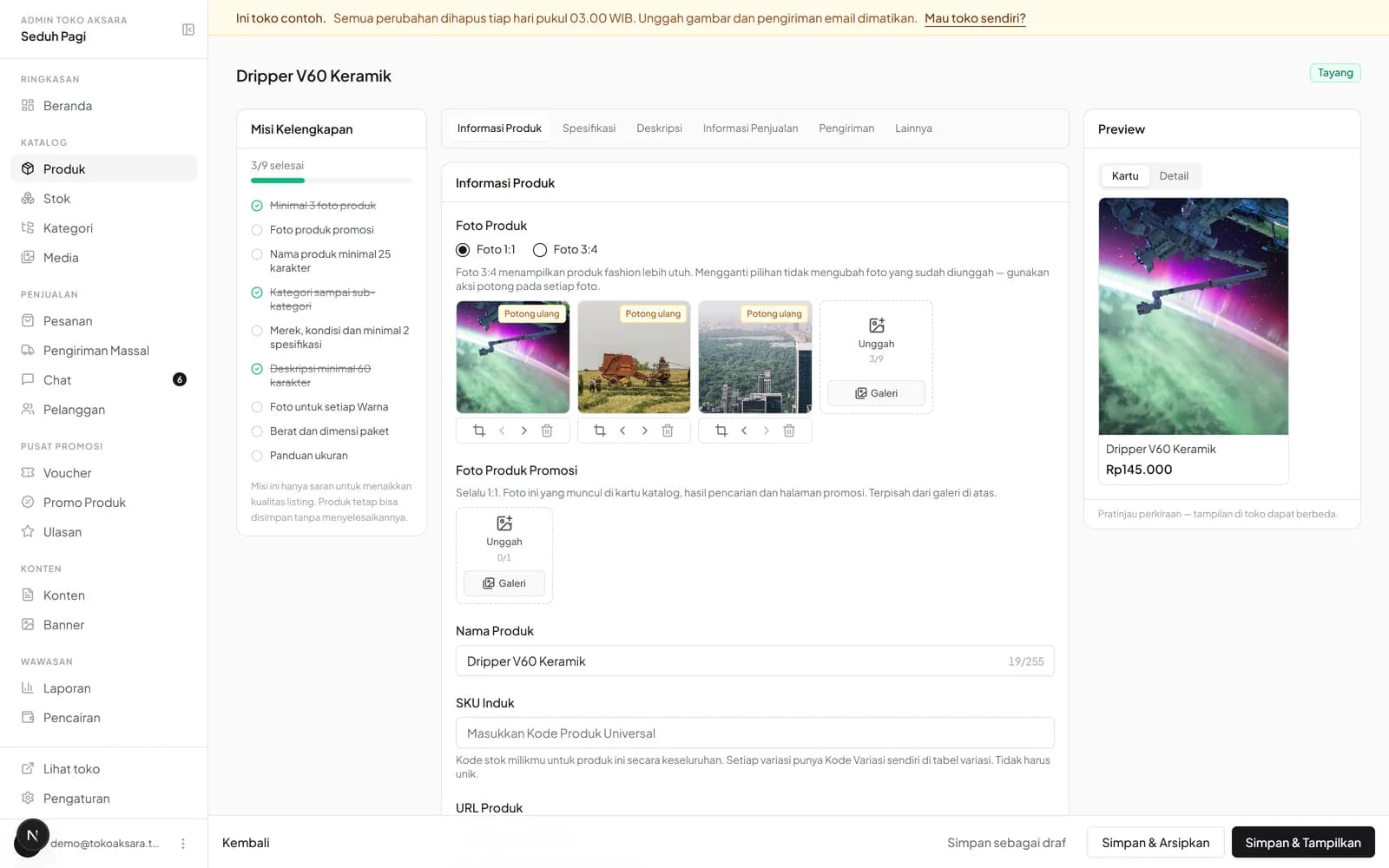1389x868 pixels.
Task: Follow the Mau toko sendiri? link
Action: point(975,18)
